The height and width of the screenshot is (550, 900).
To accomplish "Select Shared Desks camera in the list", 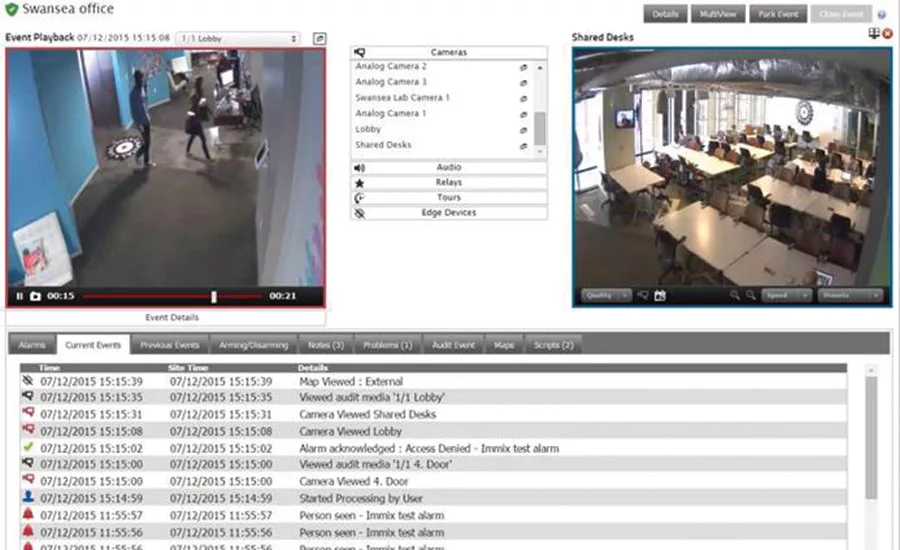I will [383, 145].
